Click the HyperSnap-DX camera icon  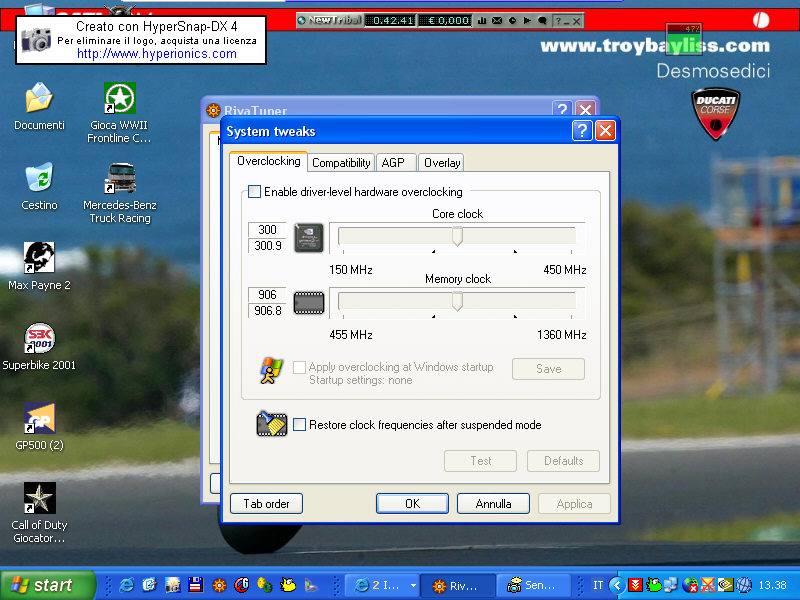point(37,39)
